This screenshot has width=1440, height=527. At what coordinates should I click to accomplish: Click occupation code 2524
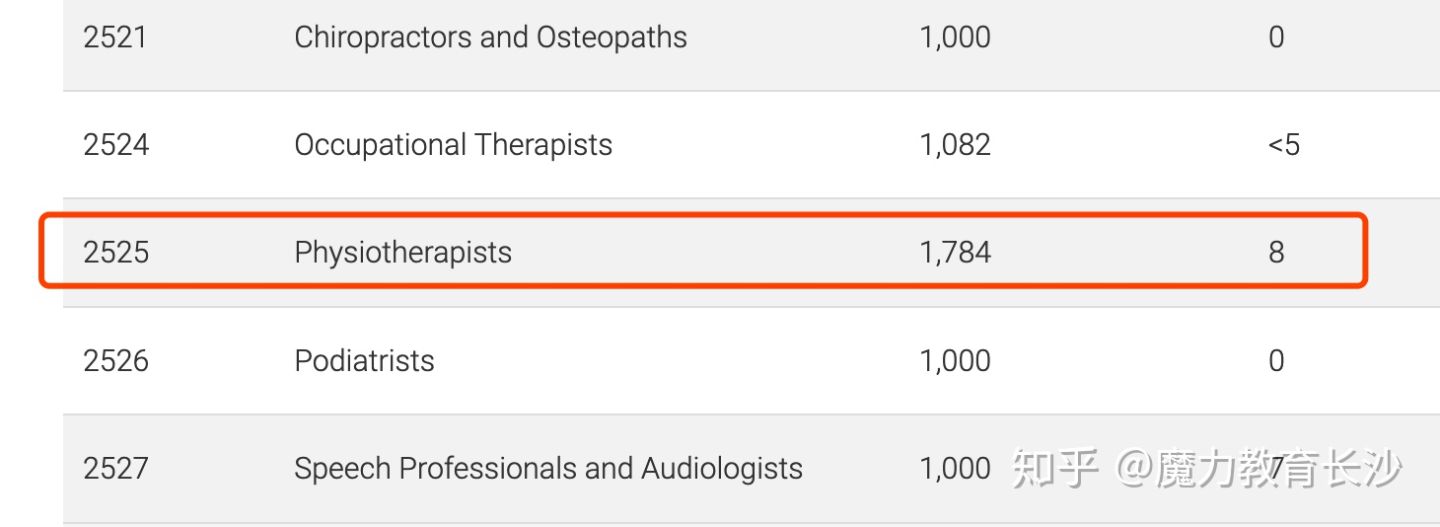click(x=116, y=145)
